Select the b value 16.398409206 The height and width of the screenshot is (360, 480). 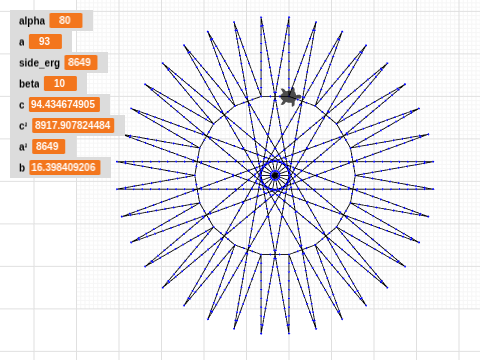coord(65,167)
